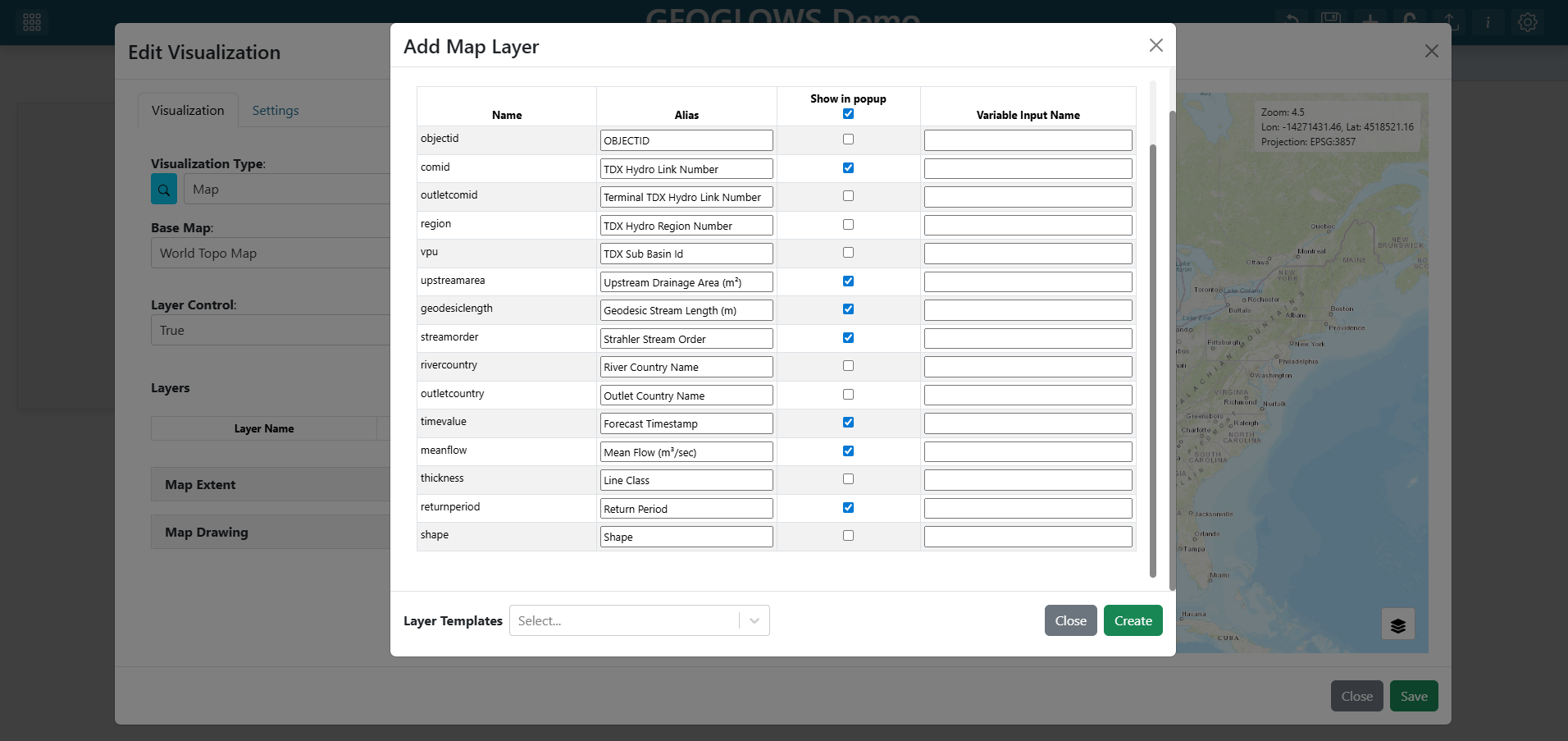
Task: Switch to the Visualization tab
Action: point(188,110)
